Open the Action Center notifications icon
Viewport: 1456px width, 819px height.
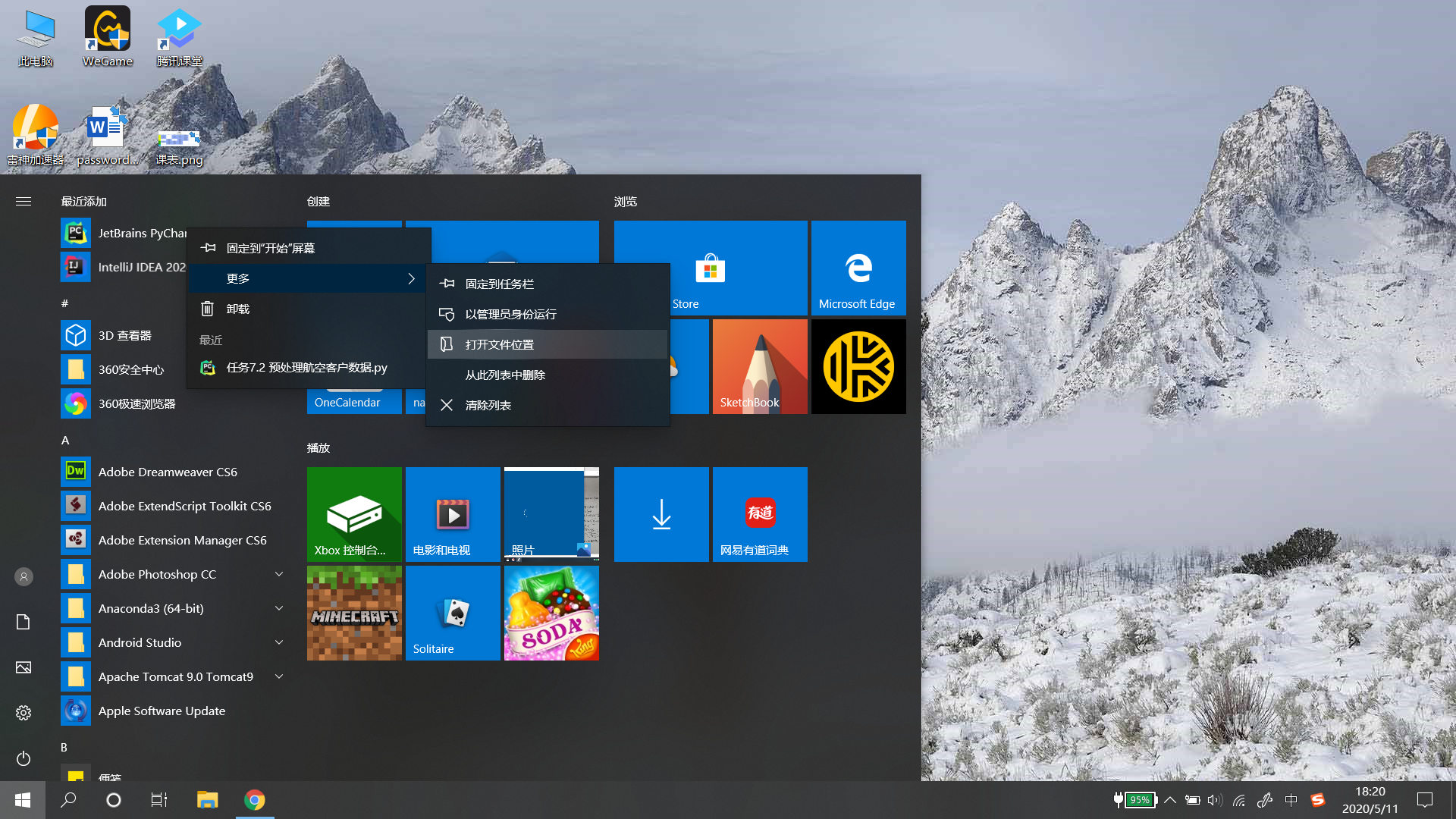[1425, 800]
